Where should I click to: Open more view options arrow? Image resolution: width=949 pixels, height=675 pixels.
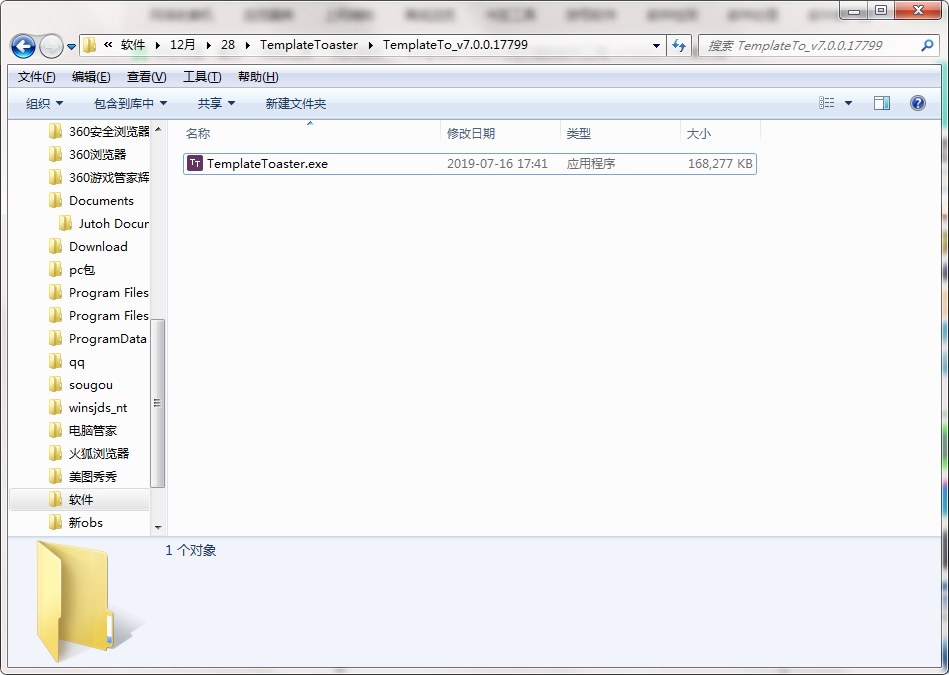[x=849, y=104]
